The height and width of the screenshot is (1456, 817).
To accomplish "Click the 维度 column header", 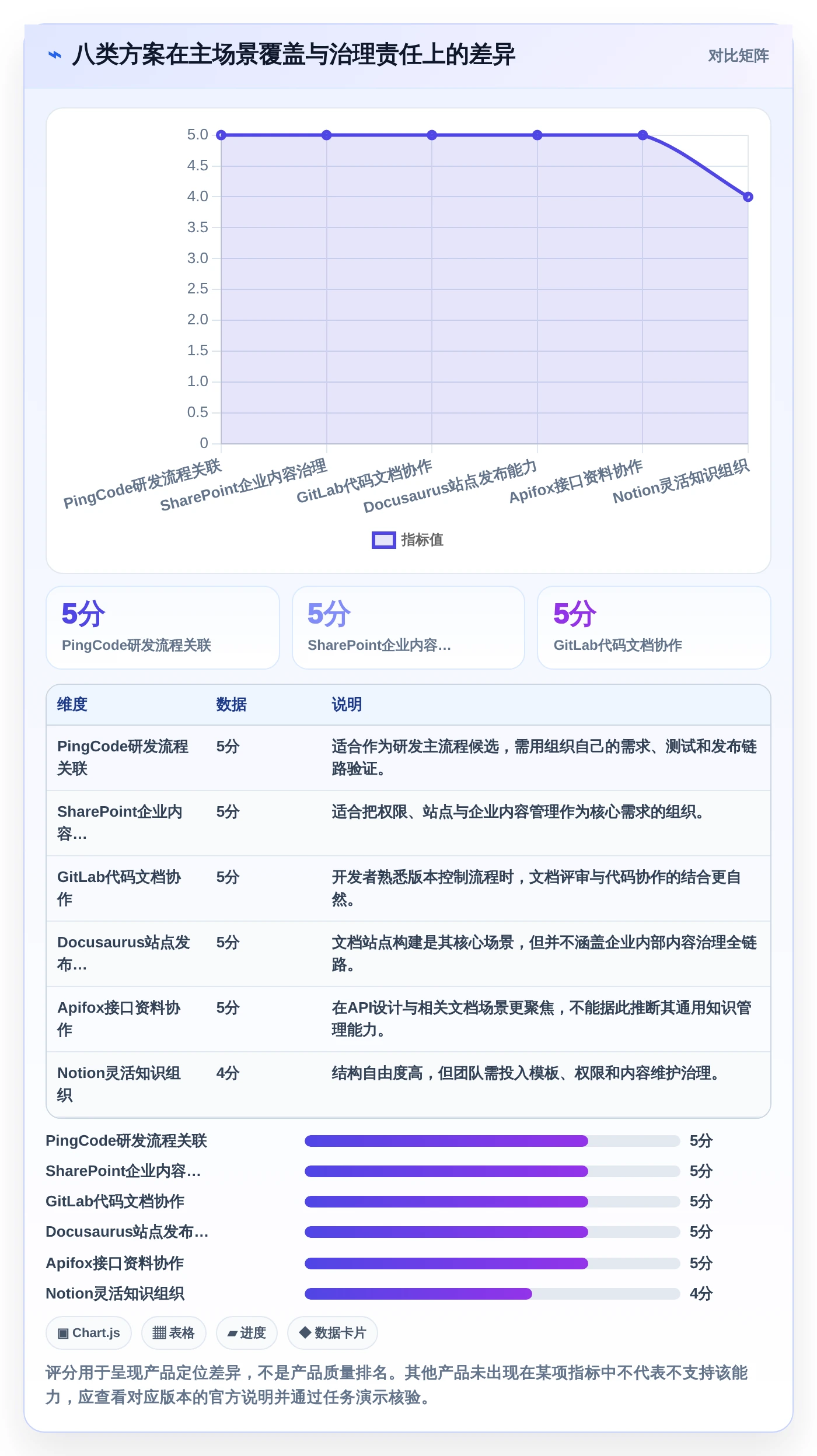I will click(72, 705).
